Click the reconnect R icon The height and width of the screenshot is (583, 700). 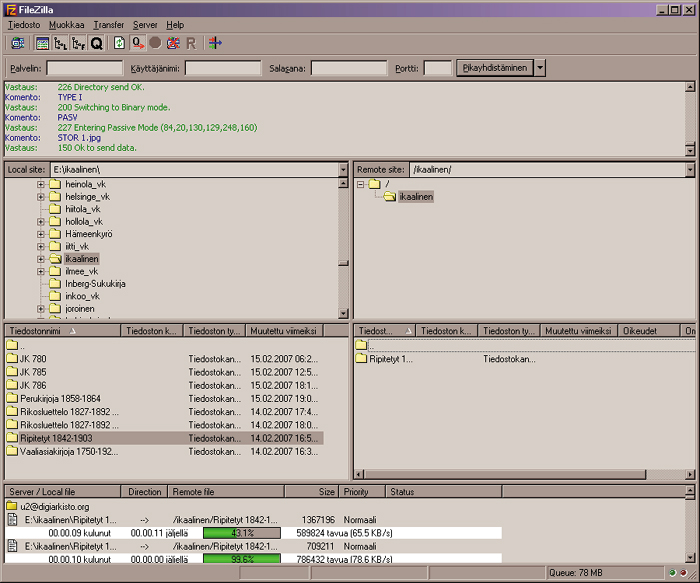191,43
